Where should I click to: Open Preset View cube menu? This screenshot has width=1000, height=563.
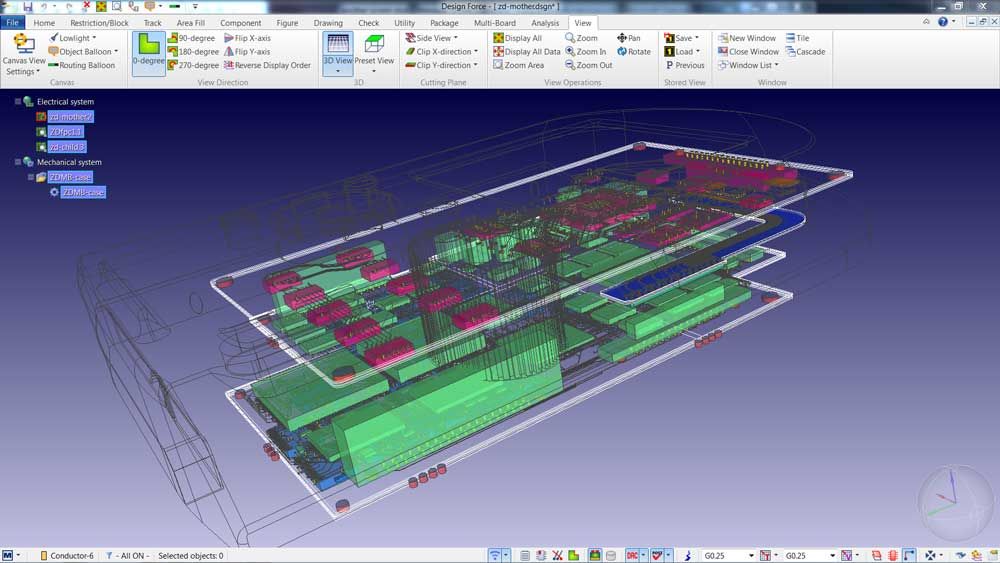pos(374,54)
